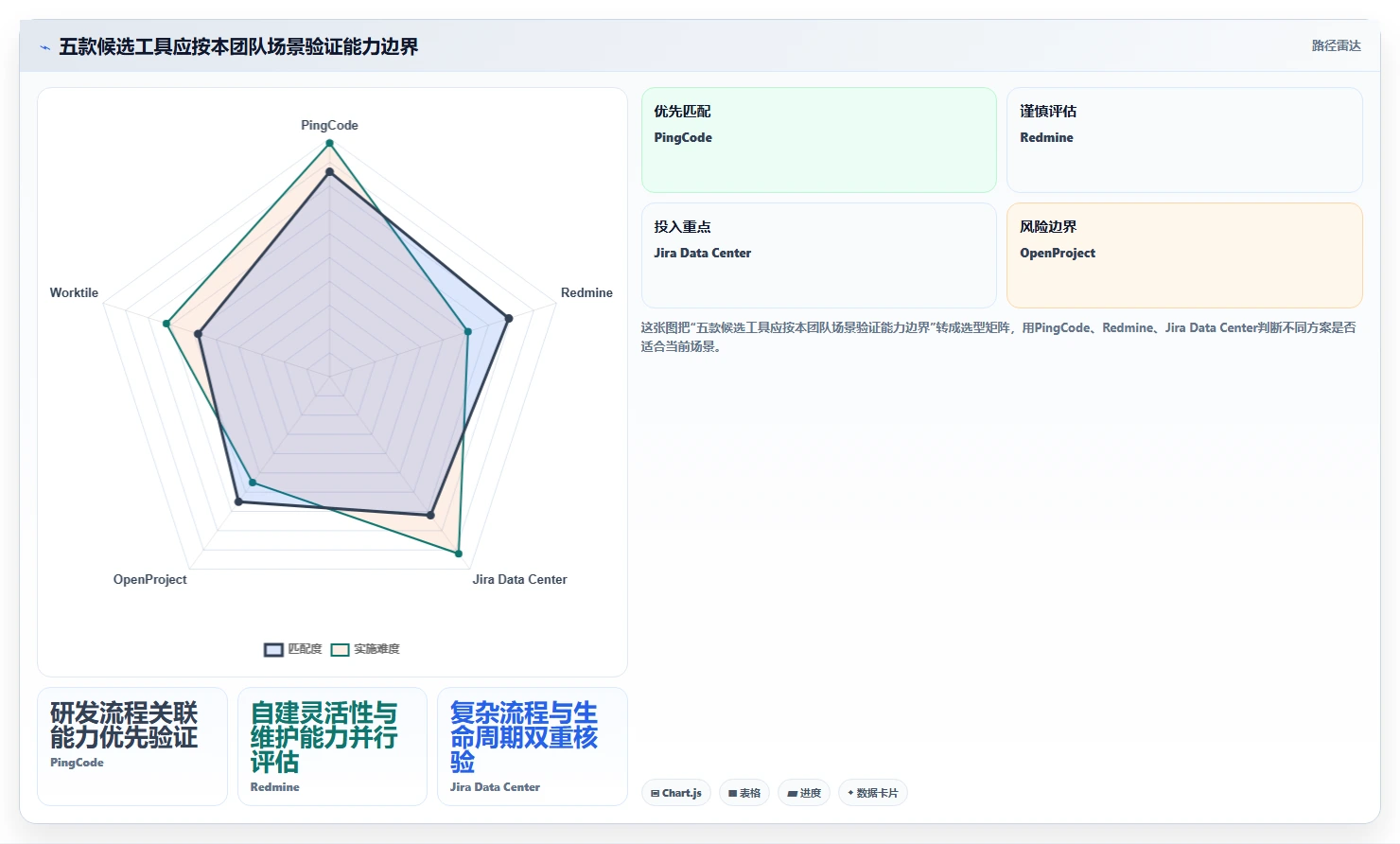The width and height of the screenshot is (1400, 844).
Task: Open the 风险边界 OpenProject card
Action: (x=1184, y=255)
